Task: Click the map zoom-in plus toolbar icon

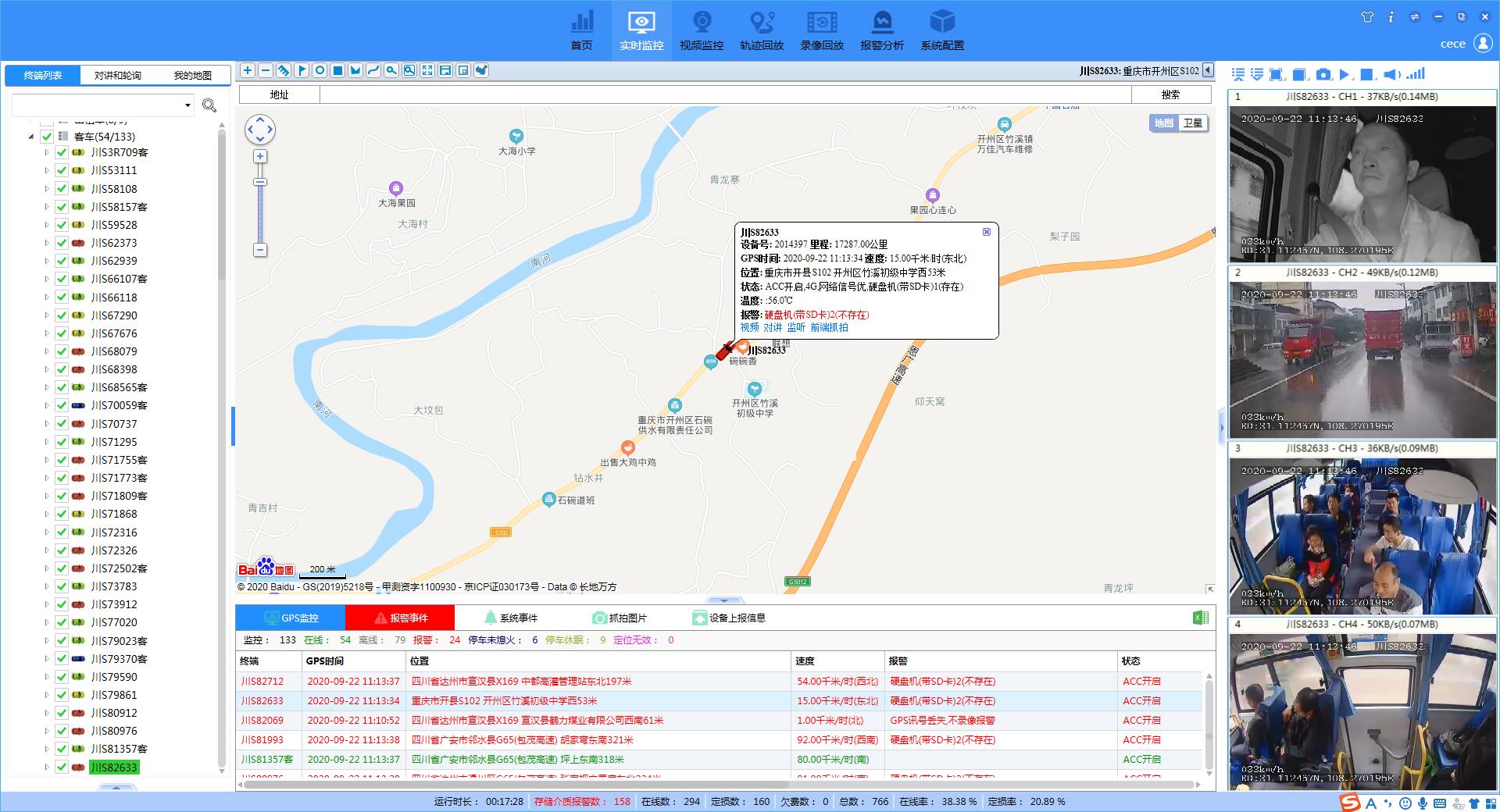Action: [248, 70]
